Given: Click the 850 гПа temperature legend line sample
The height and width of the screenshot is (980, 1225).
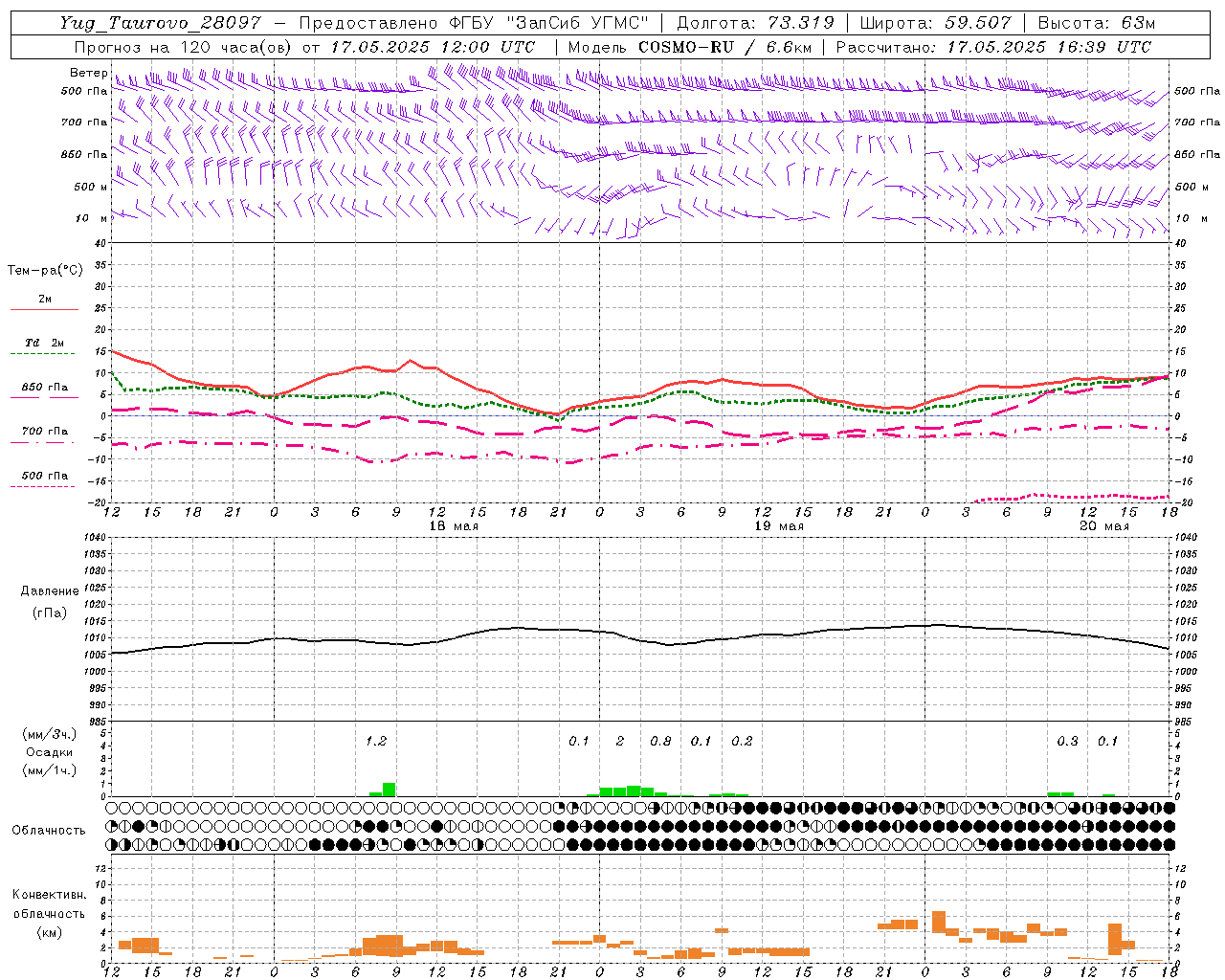Looking at the screenshot, I should (x=45, y=398).
